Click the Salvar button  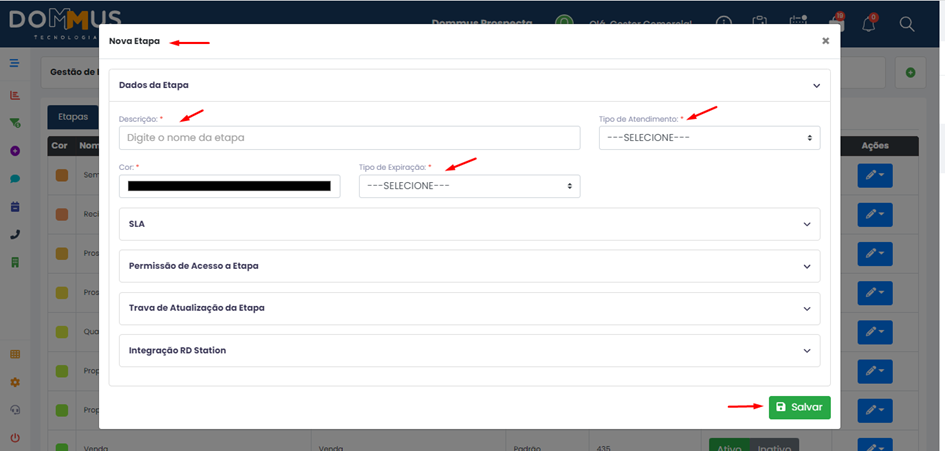pyautogui.click(x=800, y=407)
